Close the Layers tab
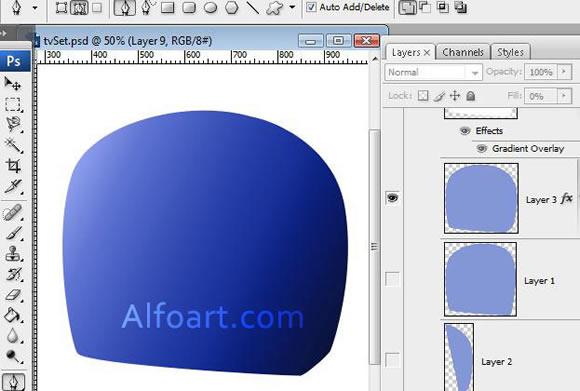580x391 pixels. [x=427, y=53]
